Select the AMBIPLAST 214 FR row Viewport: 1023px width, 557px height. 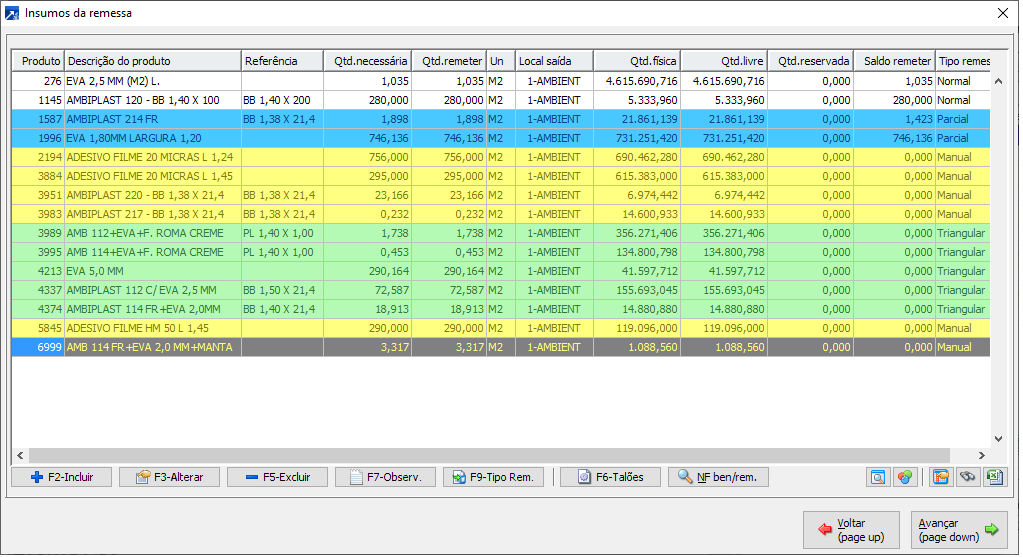[x=150, y=119]
